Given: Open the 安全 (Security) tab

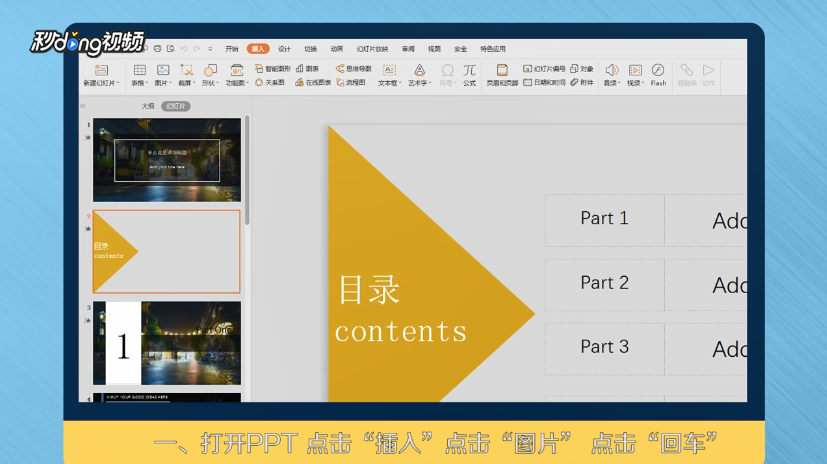Looking at the screenshot, I should 460,49.
